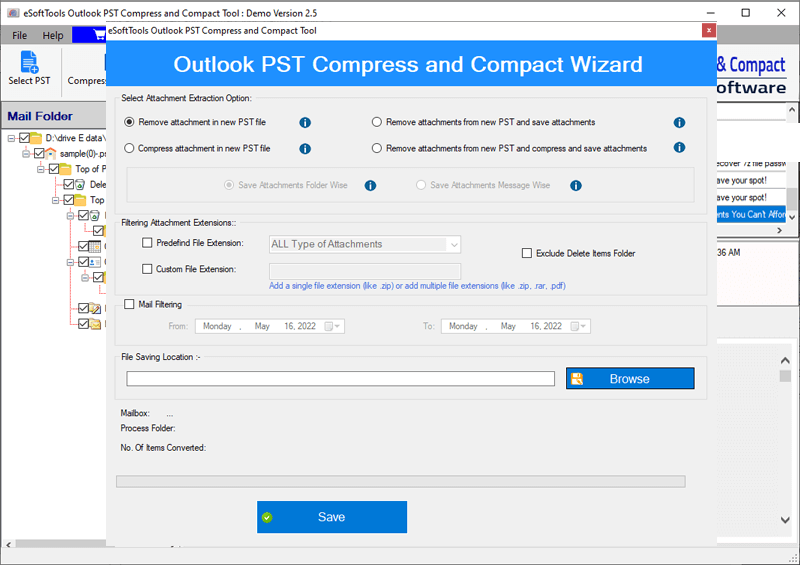Click the extension hint text about .zip, .rar, .pdf
Screen dimensions: 800x565
(x=417, y=286)
